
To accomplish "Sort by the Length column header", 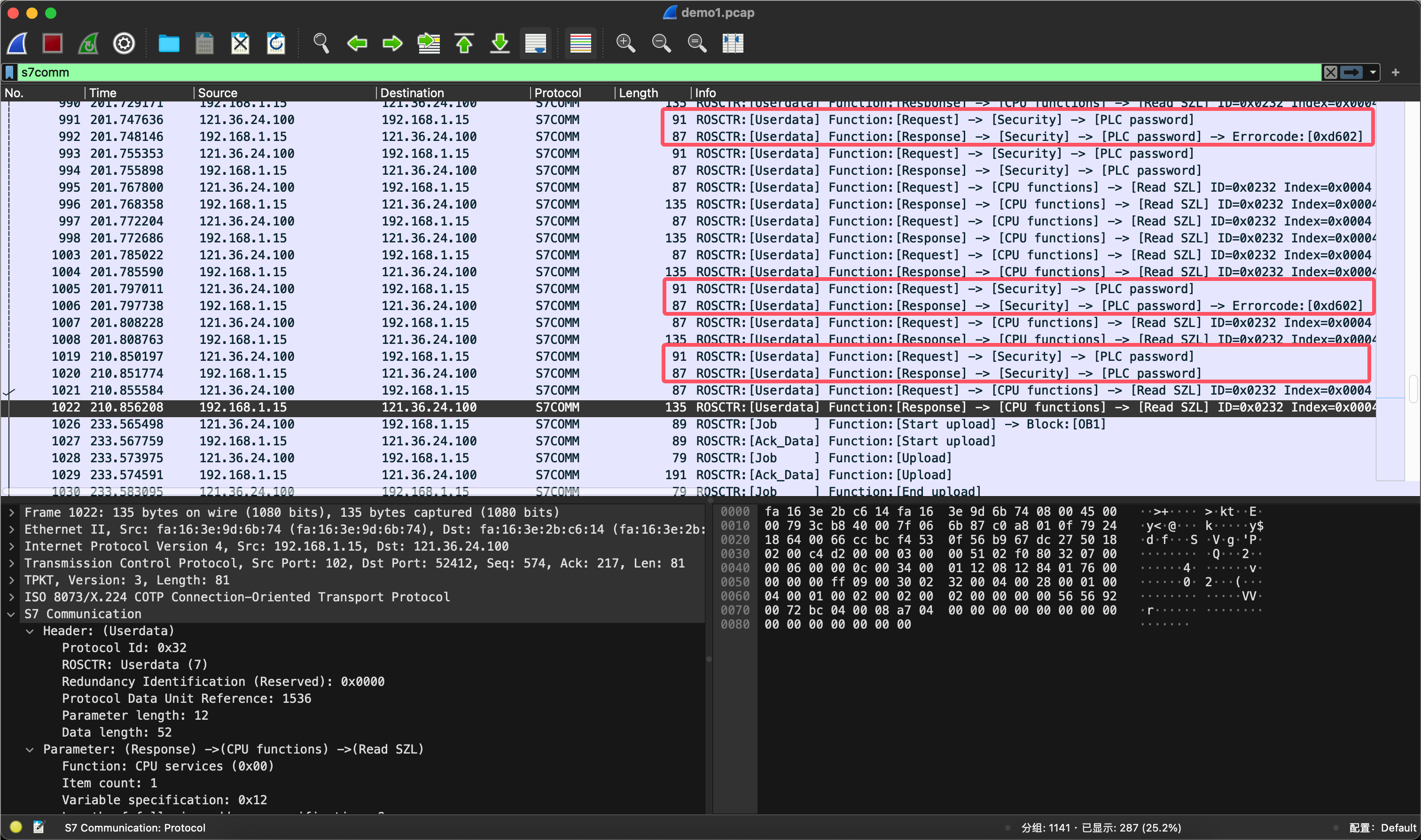I will click(653, 93).
